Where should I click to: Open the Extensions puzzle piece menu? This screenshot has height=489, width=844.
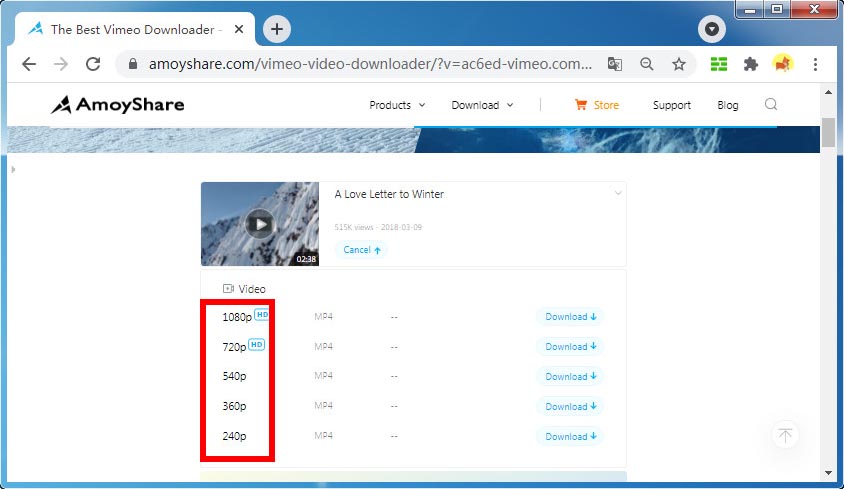pyautogui.click(x=750, y=64)
